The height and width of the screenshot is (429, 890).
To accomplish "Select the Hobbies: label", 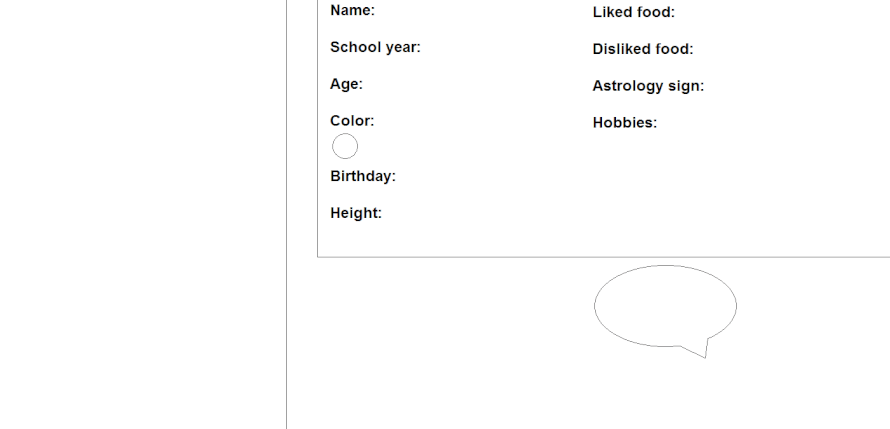I will pos(624,123).
